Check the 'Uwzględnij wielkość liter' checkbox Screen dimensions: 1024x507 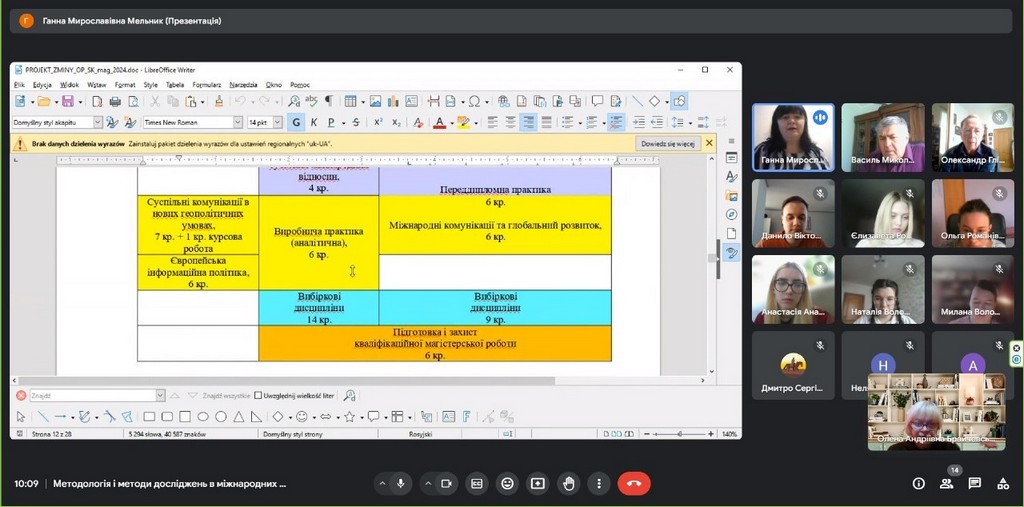click(x=258, y=395)
